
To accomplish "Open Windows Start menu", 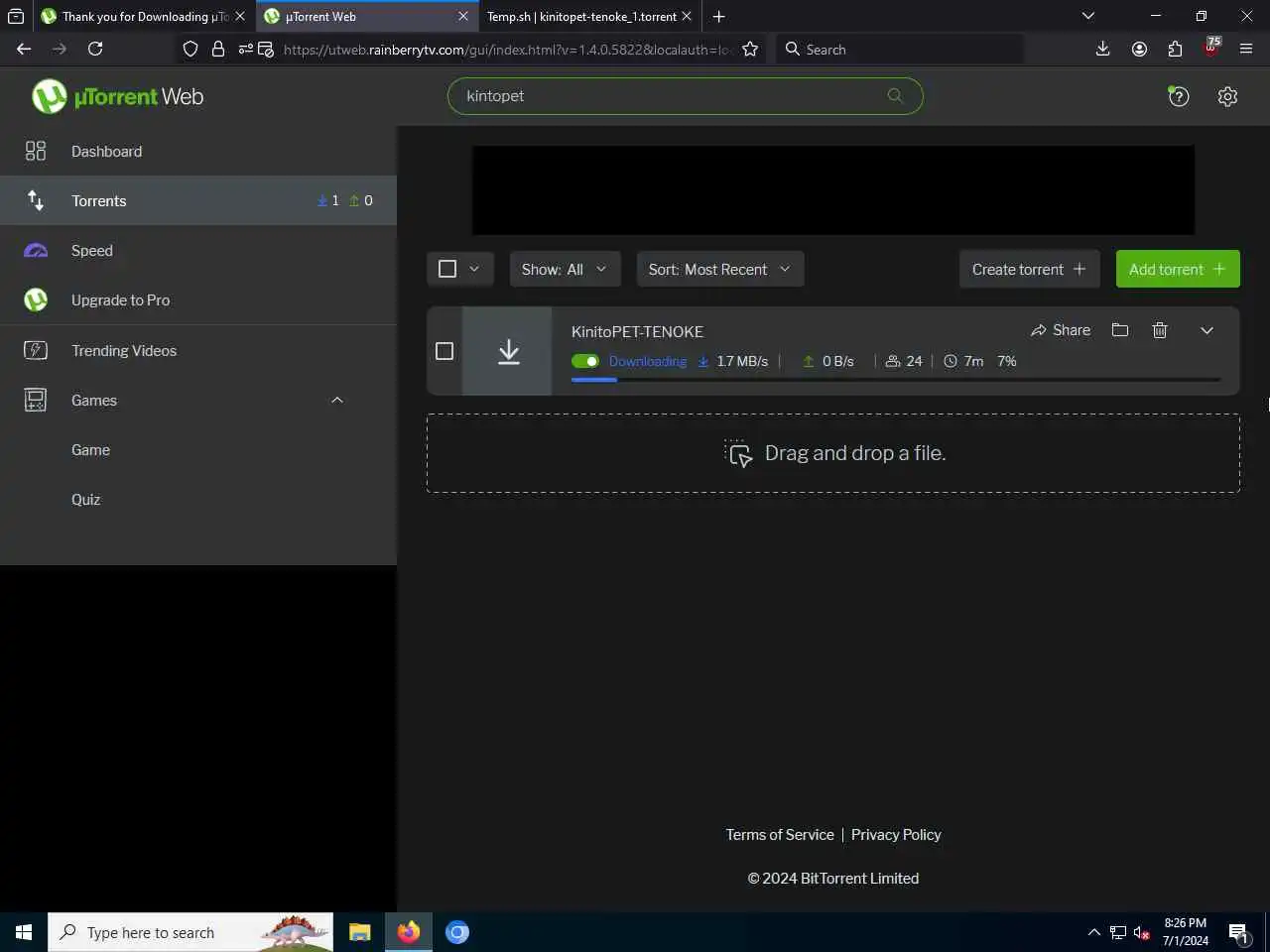I will pyautogui.click(x=24, y=932).
